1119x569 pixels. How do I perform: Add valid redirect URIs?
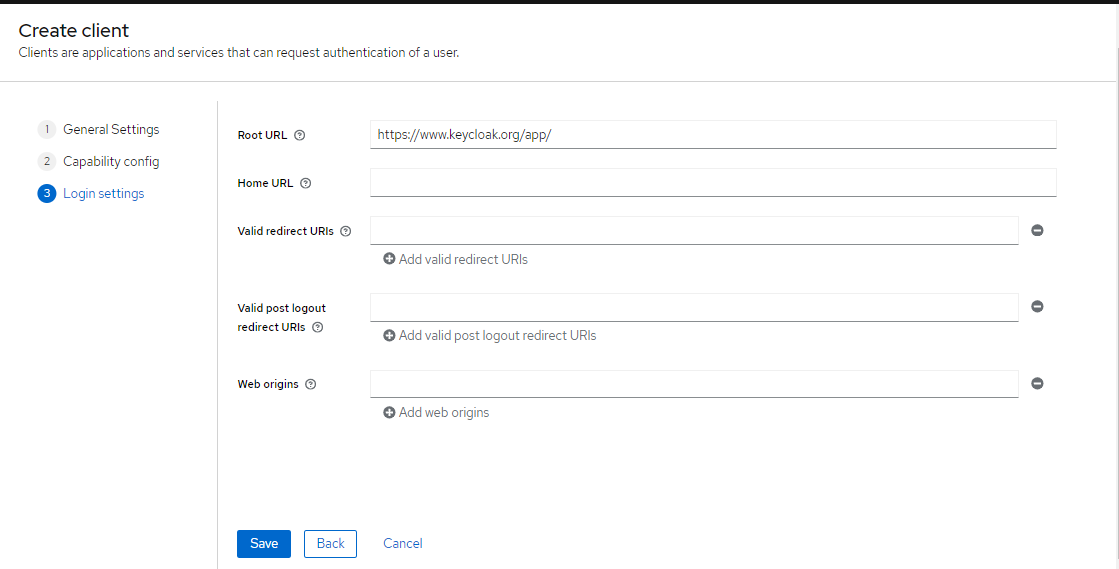455,259
